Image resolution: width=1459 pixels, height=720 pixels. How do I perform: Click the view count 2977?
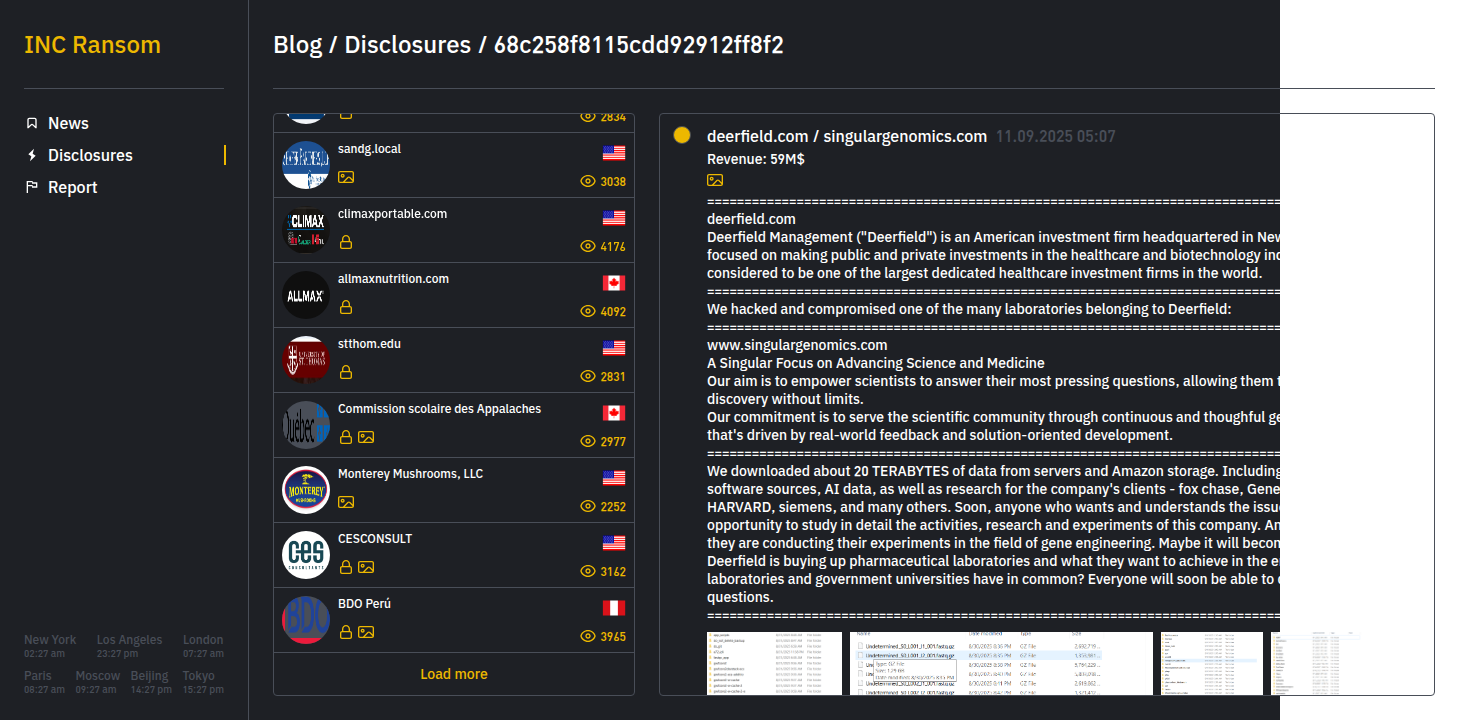point(613,442)
